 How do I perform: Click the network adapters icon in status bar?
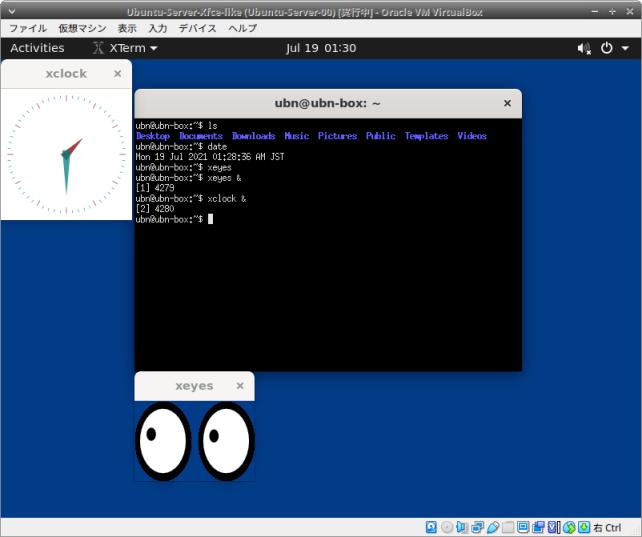point(478,527)
